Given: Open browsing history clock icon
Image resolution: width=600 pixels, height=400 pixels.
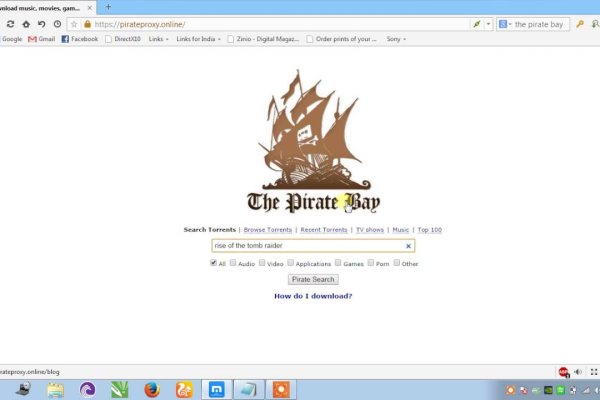Looking at the screenshot, I should (x=56, y=23).
